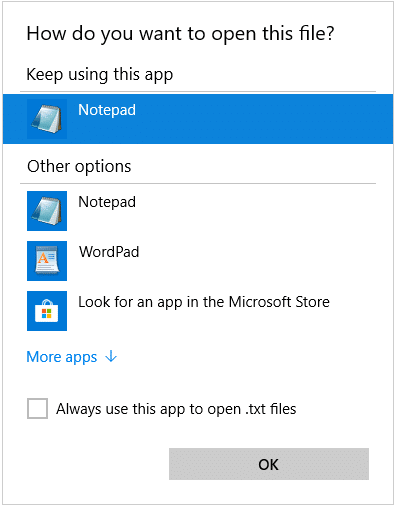Image resolution: width=396 pixels, height=507 pixels.
Task: Confirm the choice with the OK button
Action: click(269, 464)
